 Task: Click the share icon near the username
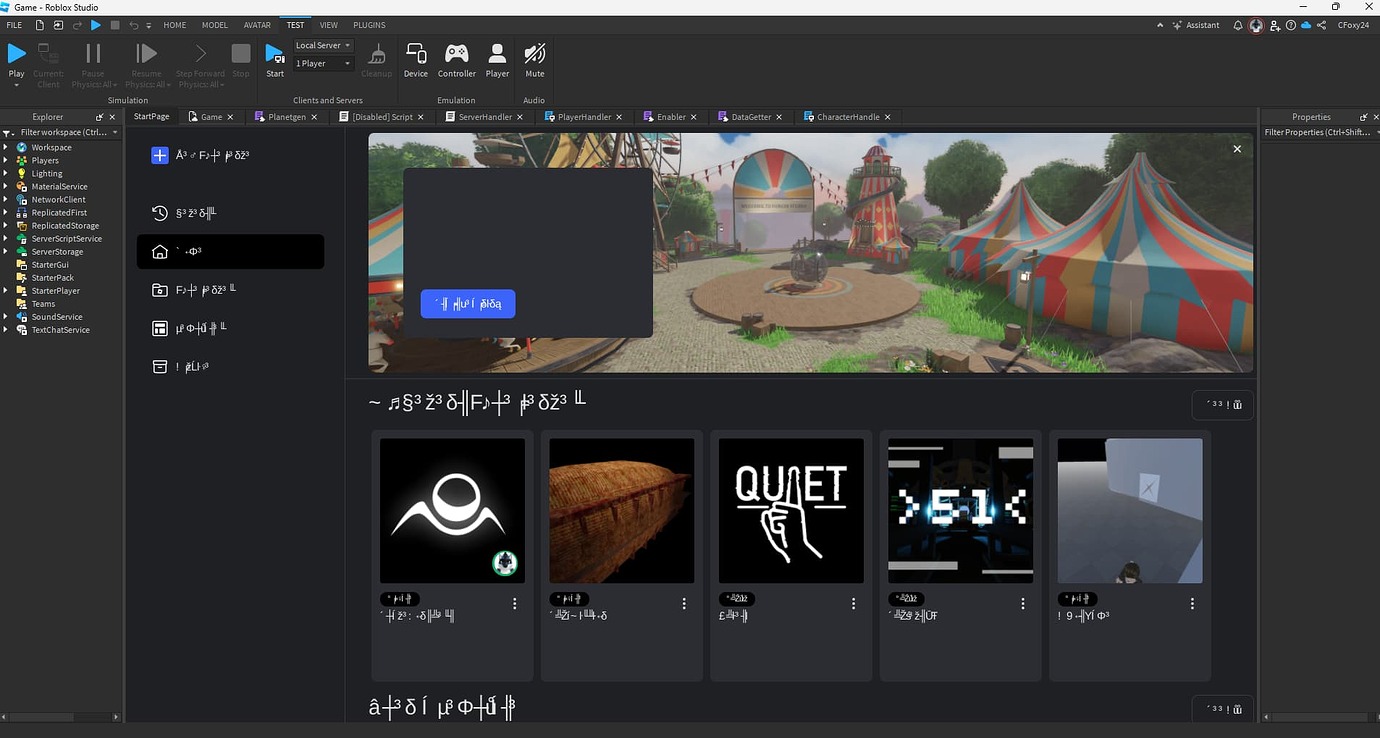point(1322,25)
